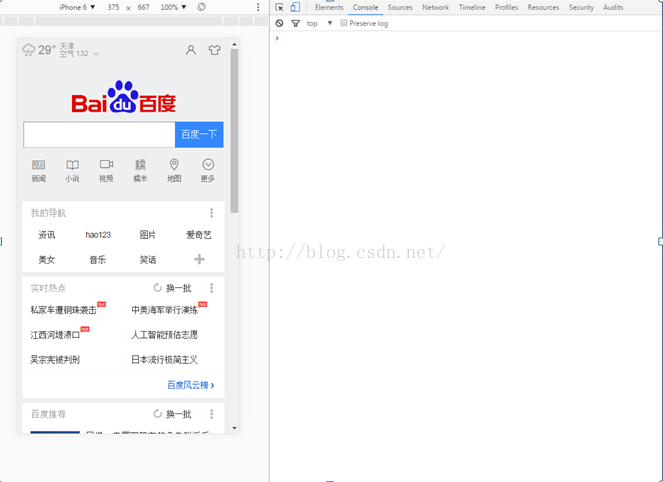Click the inspect element picker icon

click(279, 7)
